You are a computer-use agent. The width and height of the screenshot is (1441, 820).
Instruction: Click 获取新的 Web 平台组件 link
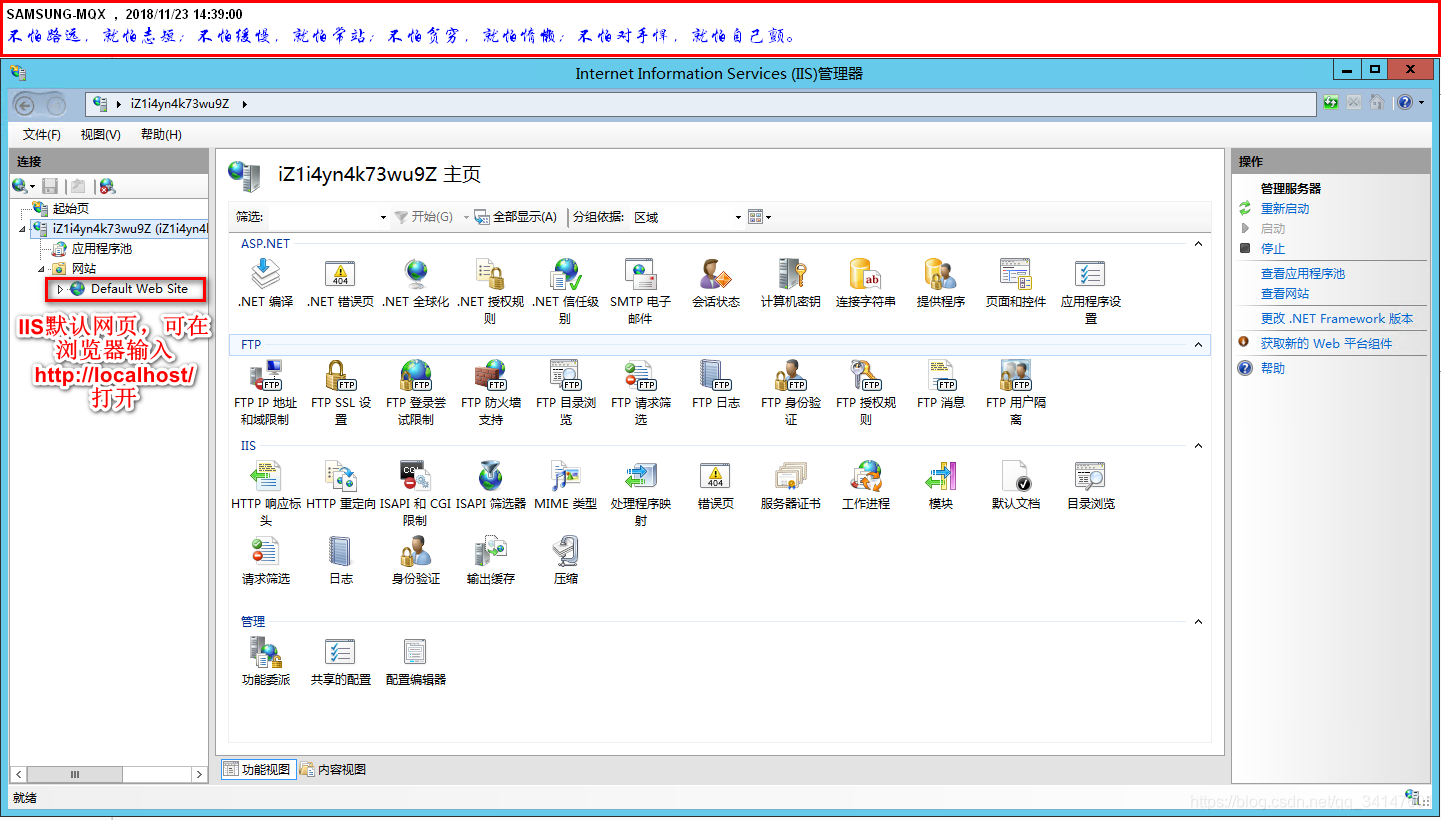1326,344
